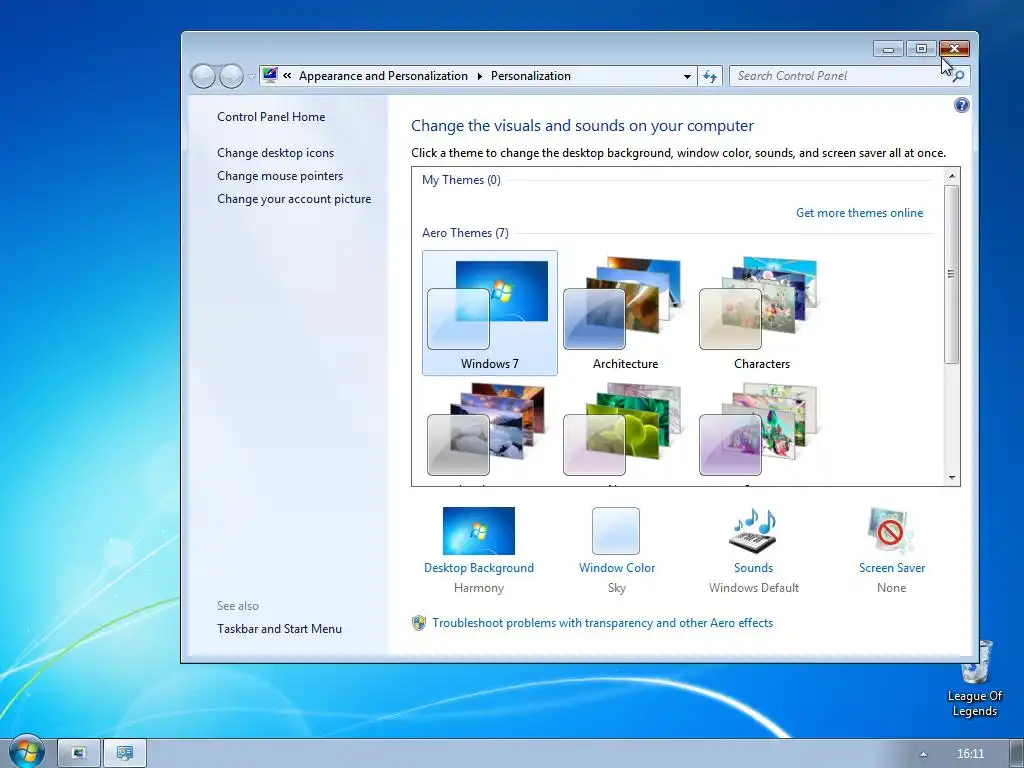Select the theme with green abstract wallpaper
Image resolution: width=1024 pixels, height=768 pixels.
(x=626, y=432)
